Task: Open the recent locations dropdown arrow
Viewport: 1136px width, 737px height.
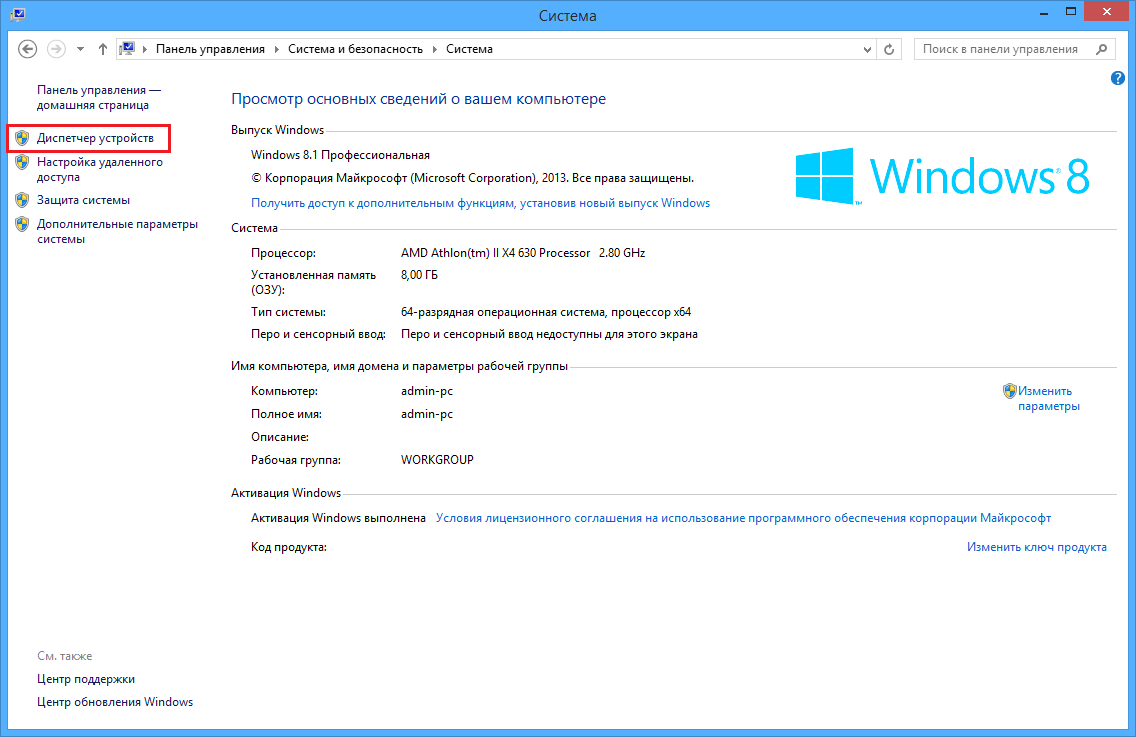Action: click(x=80, y=49)
